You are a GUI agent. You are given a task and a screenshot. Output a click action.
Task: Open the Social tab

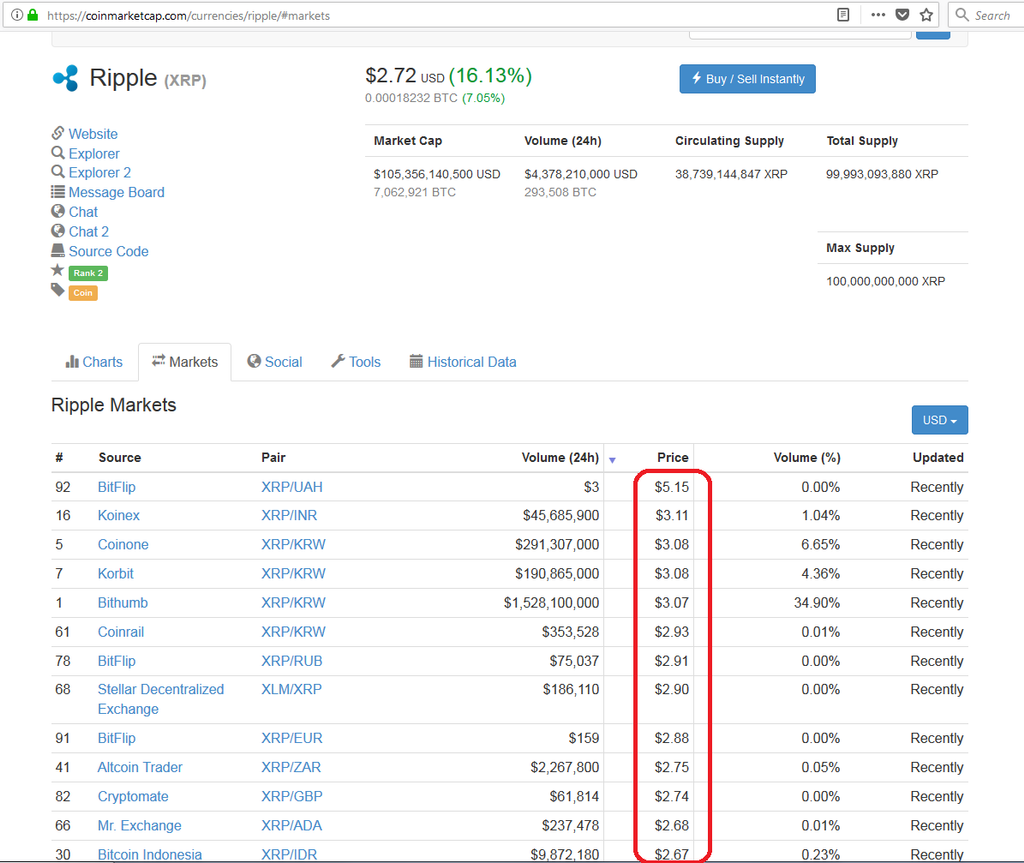(x=274, y=362)
